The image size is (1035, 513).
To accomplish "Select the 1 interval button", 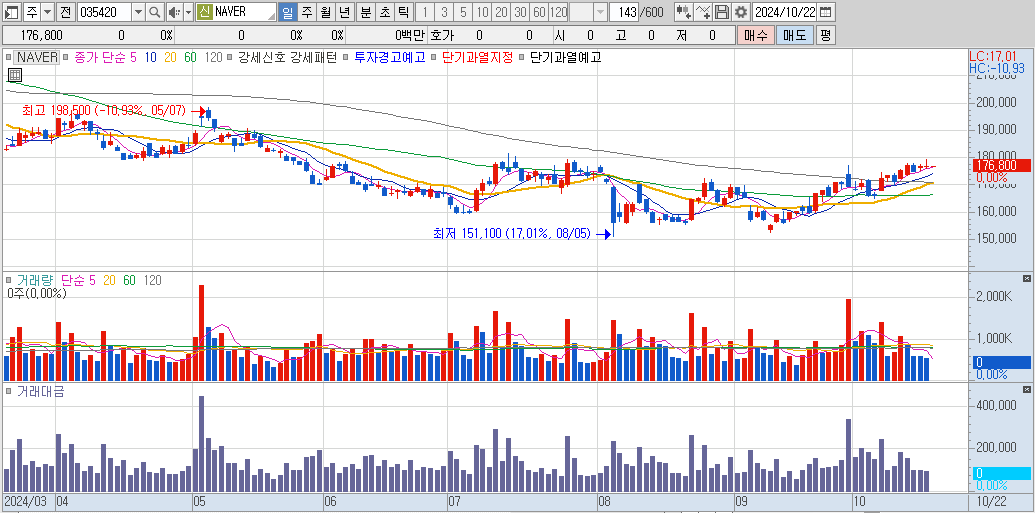I will point(425,12).
